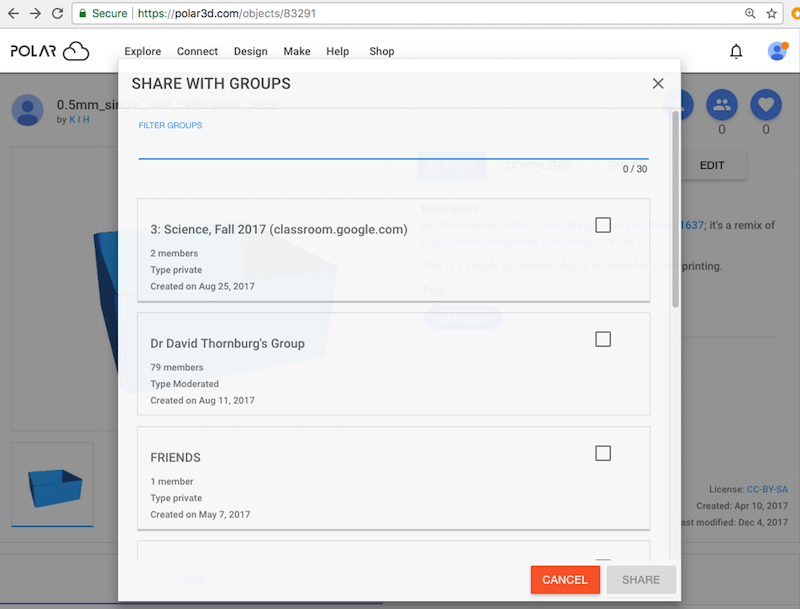Click the Polar Cloud logo

50,51
